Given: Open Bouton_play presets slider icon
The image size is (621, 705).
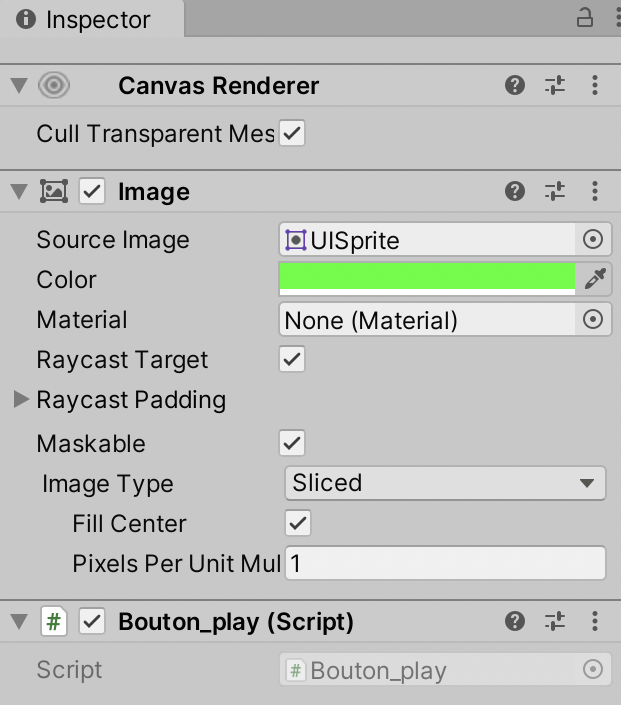Looking at the screenshot, I should pyautogui.click(x=555, y=622).
